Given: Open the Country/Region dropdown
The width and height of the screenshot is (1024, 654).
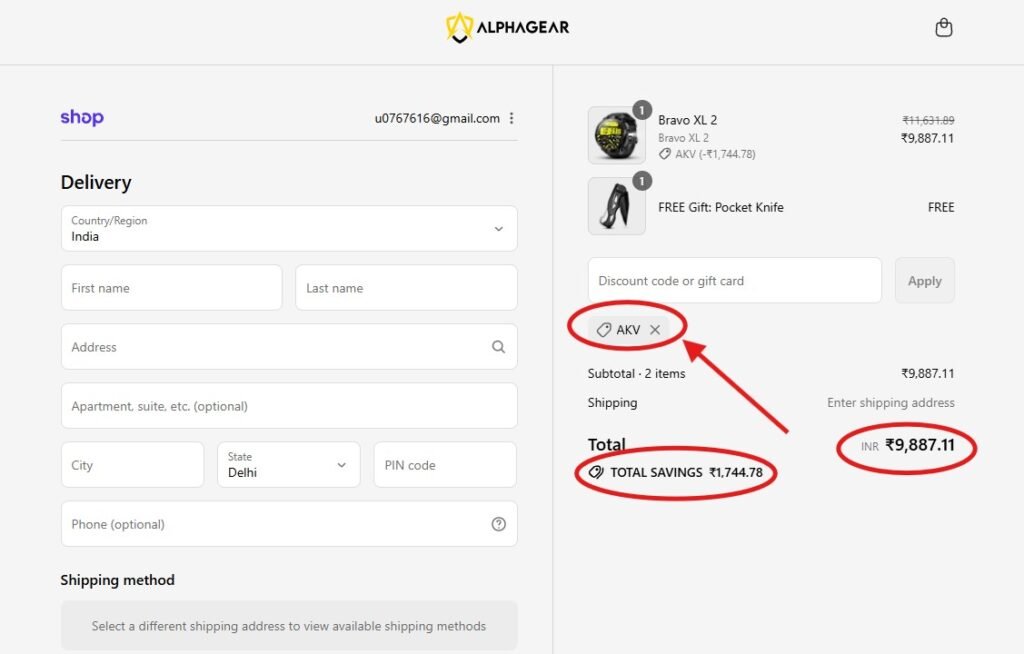Looking at the screenshot, I should coord(289,229).
